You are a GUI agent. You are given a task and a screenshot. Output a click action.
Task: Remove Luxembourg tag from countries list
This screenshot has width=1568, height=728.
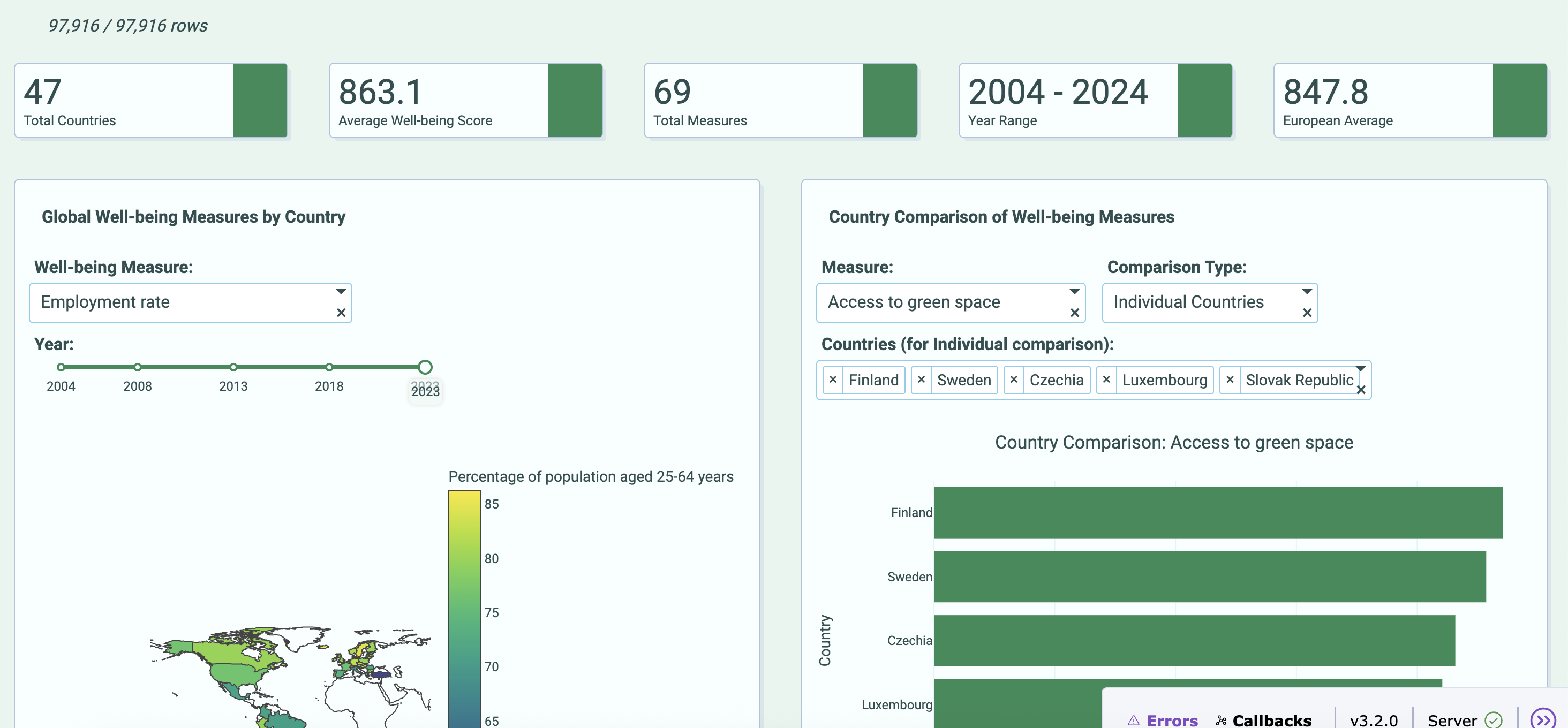pos(1106,380)
